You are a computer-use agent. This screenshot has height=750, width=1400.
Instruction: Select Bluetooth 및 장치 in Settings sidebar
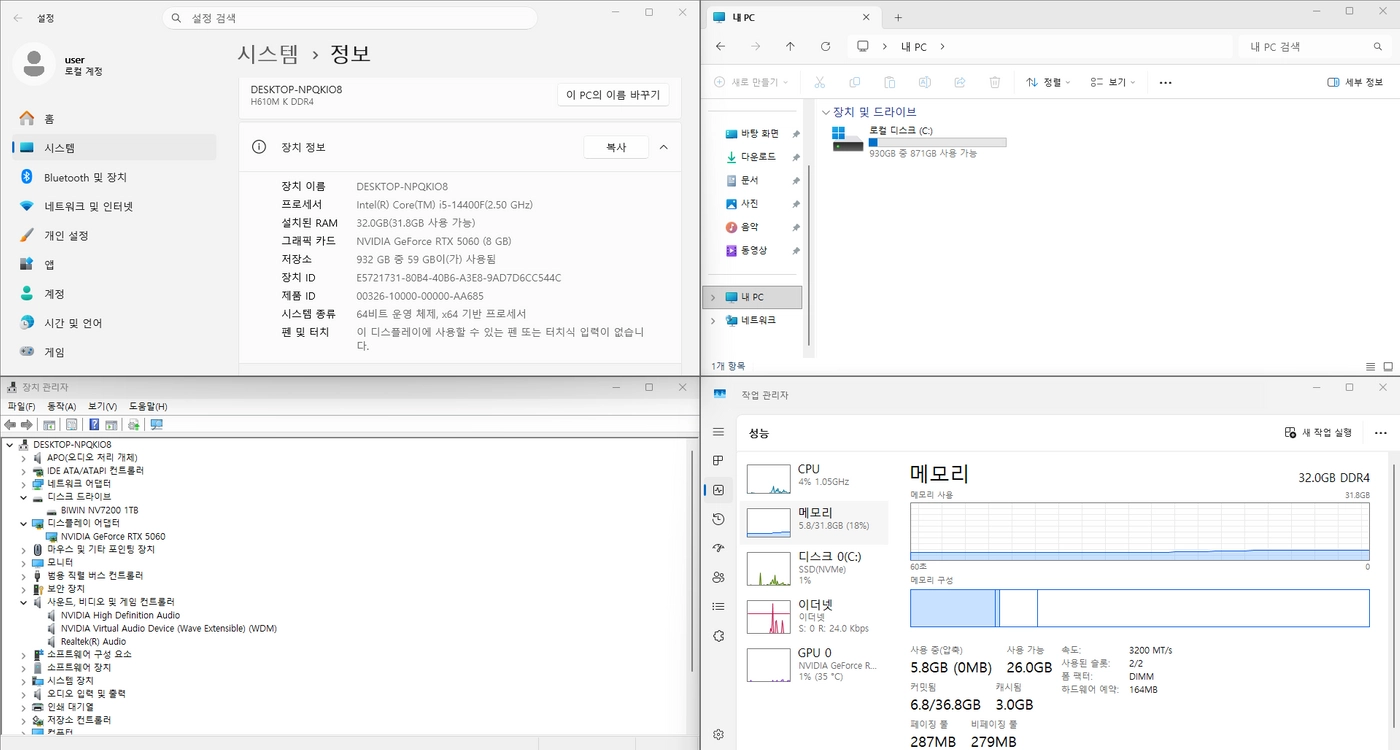pyautogui.click(x=114, y=177)
